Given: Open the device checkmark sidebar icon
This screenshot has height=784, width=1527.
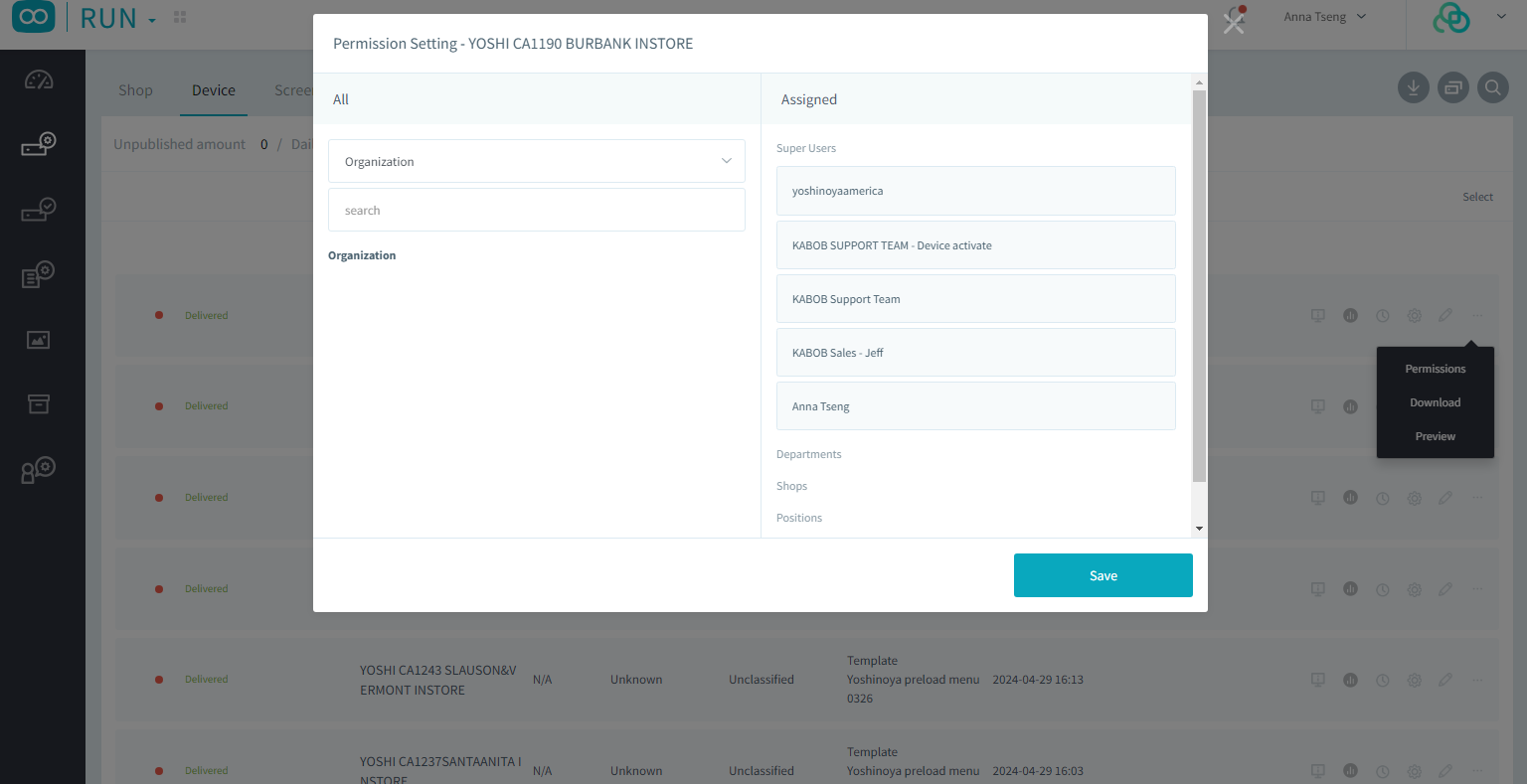Looking at the screenshot, I should coord(39,210).
